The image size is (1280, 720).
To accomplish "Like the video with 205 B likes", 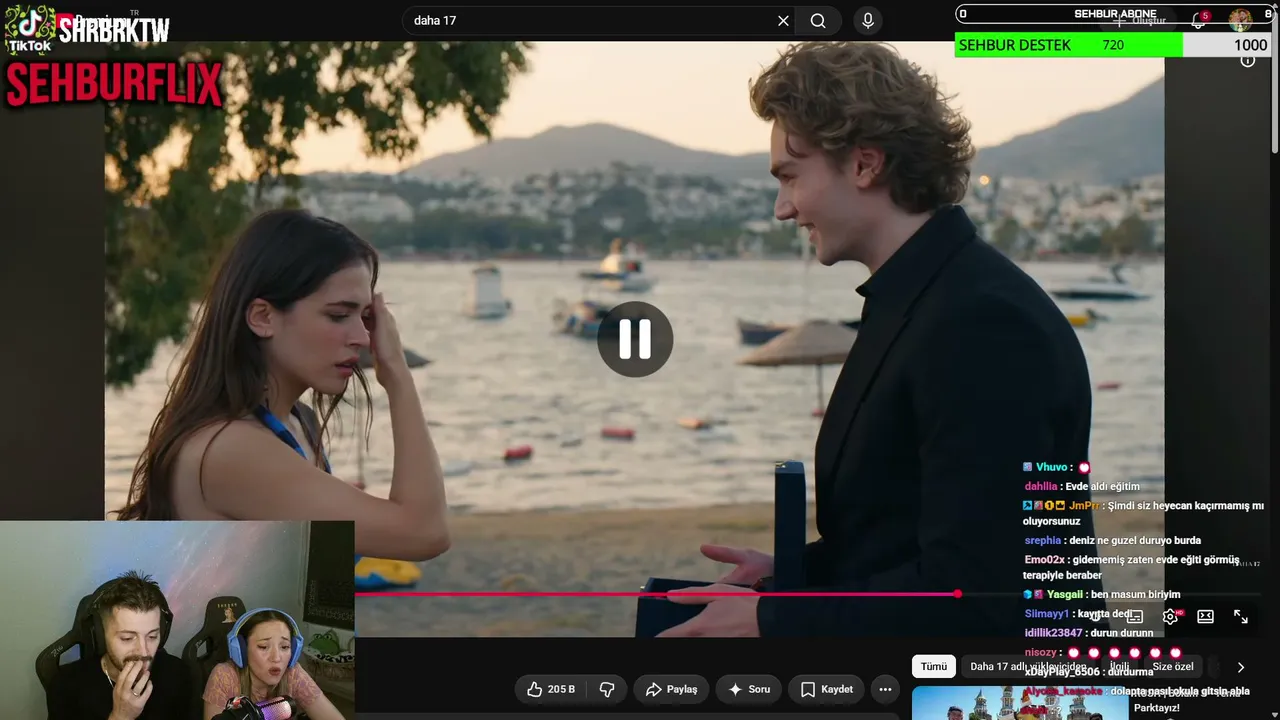I will (551, 689).
